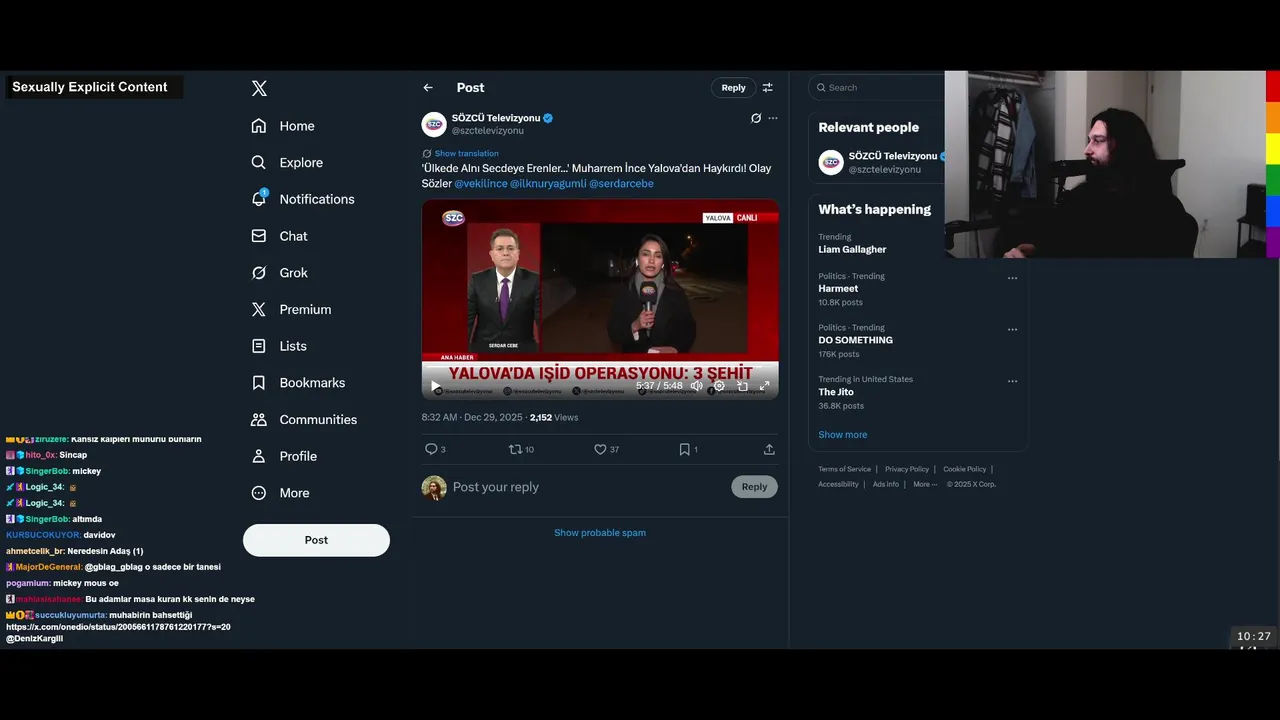
Task: Open Chat in the sidebar
Action: (280, 236)
